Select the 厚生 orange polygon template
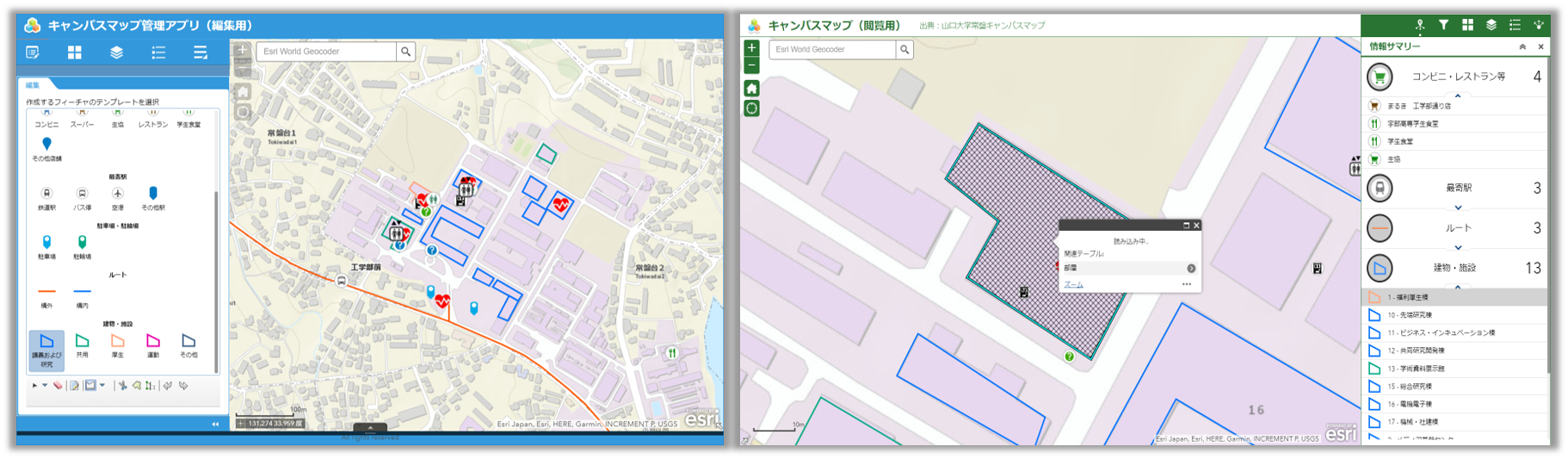The image size is (1568, 459). click(x=117, y=345)
